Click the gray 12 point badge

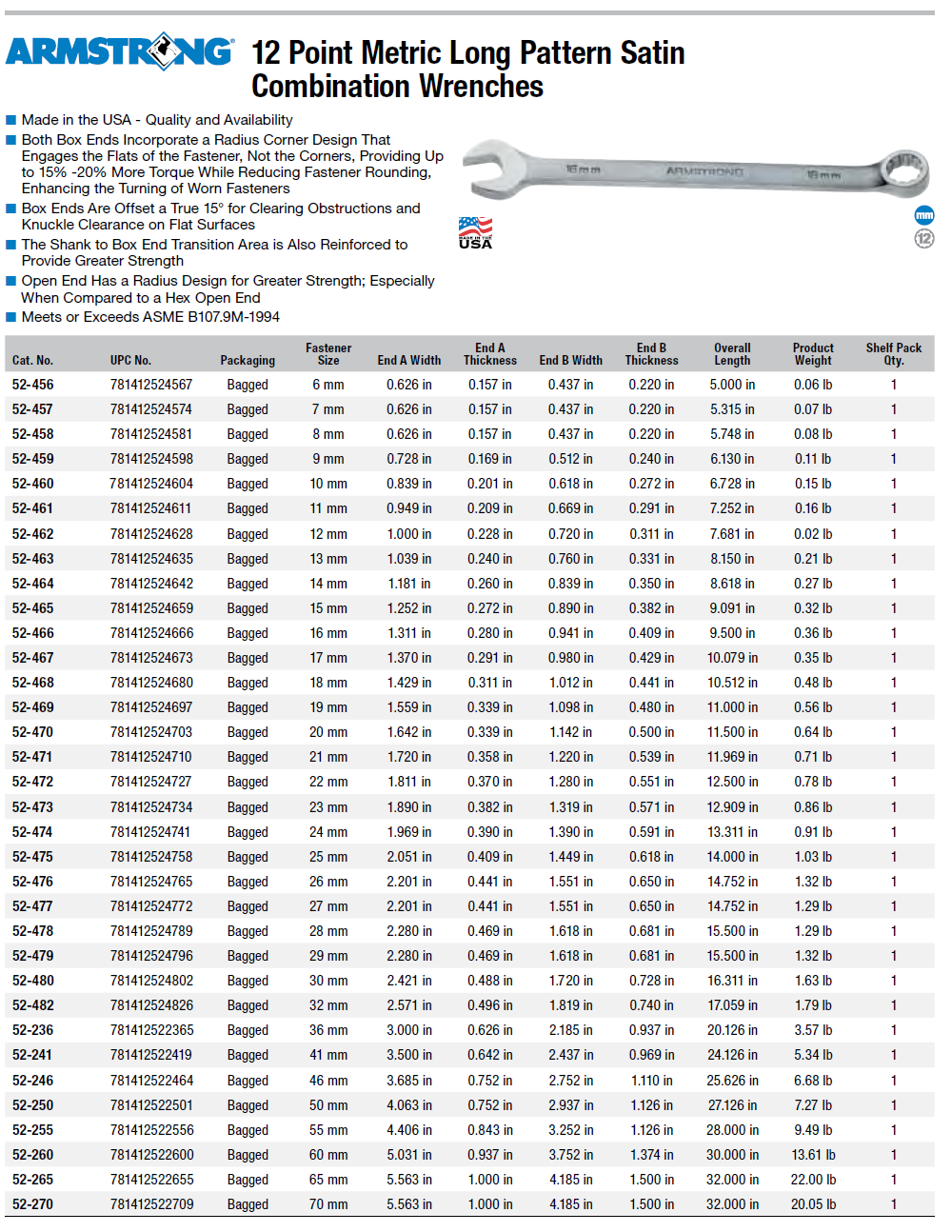coord(923,238)
